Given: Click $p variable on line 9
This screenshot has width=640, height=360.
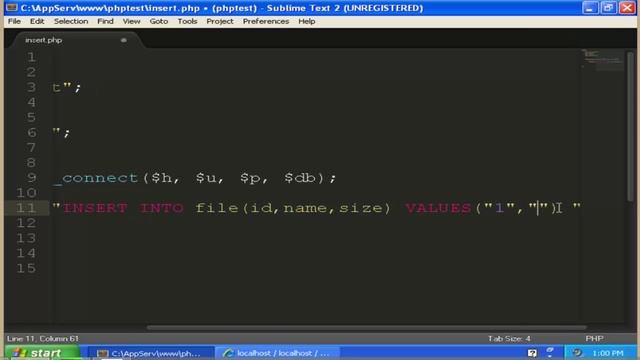Looking at the screenshot, I should point(250,178).
